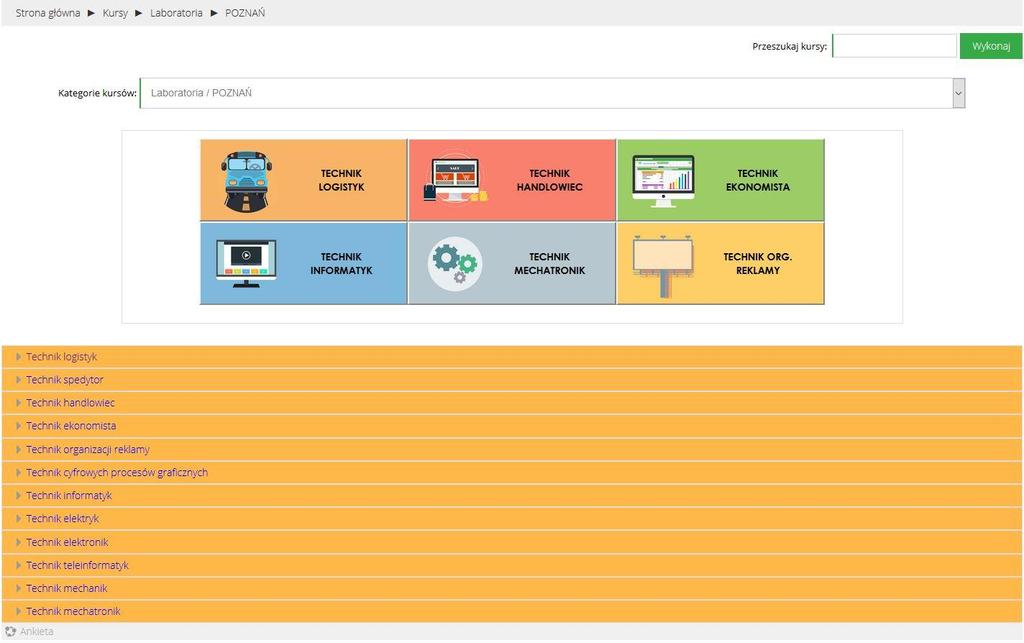Viewport: 1024px width, 643px height.
Task: Open the Technik logistyk list link
Action: tap(61, 357)
